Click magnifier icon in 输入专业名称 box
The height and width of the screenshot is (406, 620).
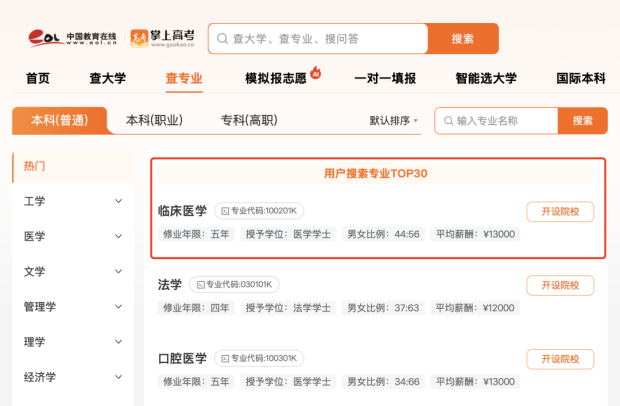click(x=448, y=121)
